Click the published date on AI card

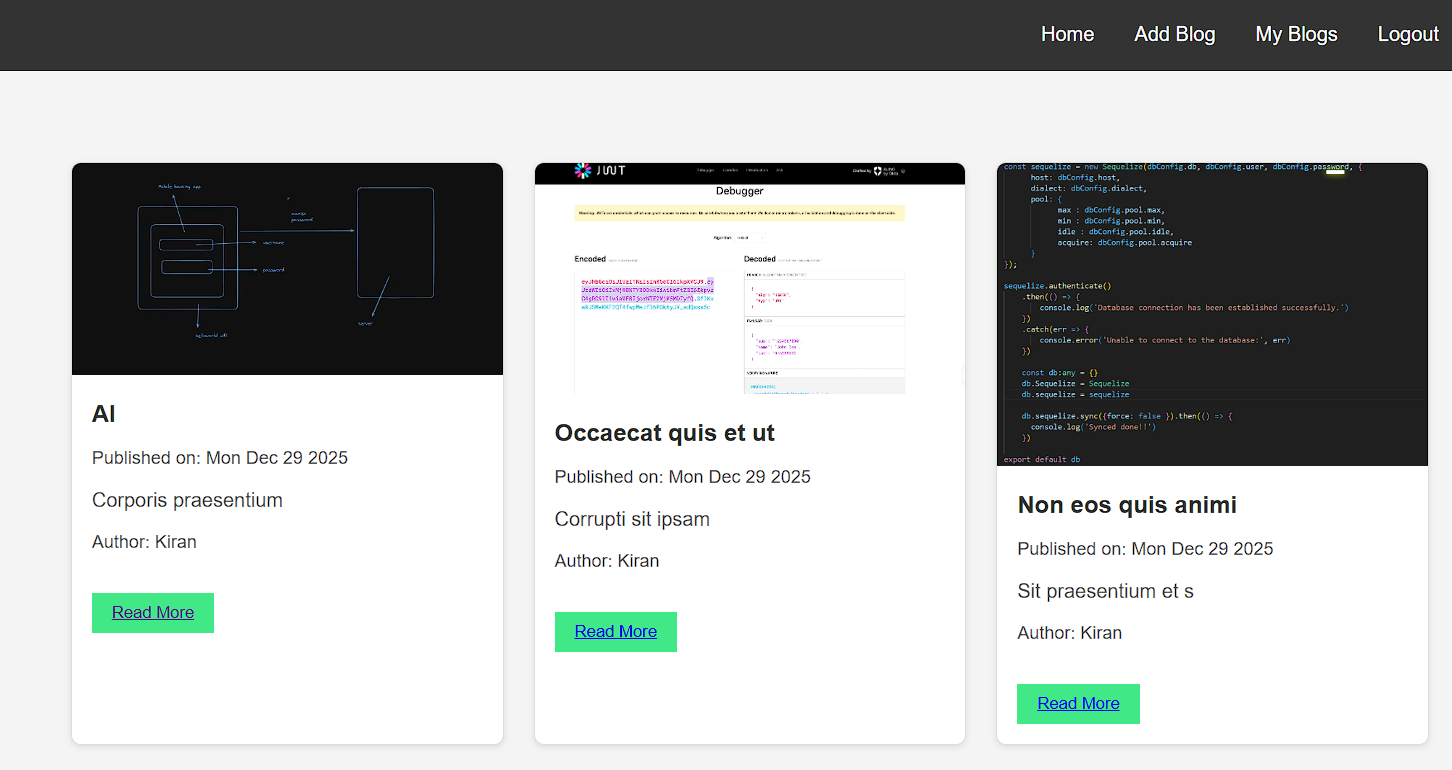220,458
